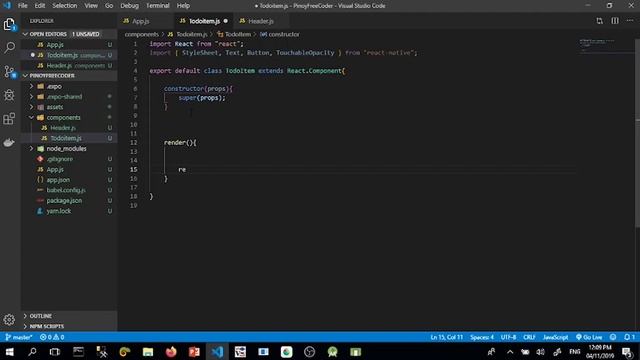Select JavaScript language mode in status bar

(x=555, y=337)
